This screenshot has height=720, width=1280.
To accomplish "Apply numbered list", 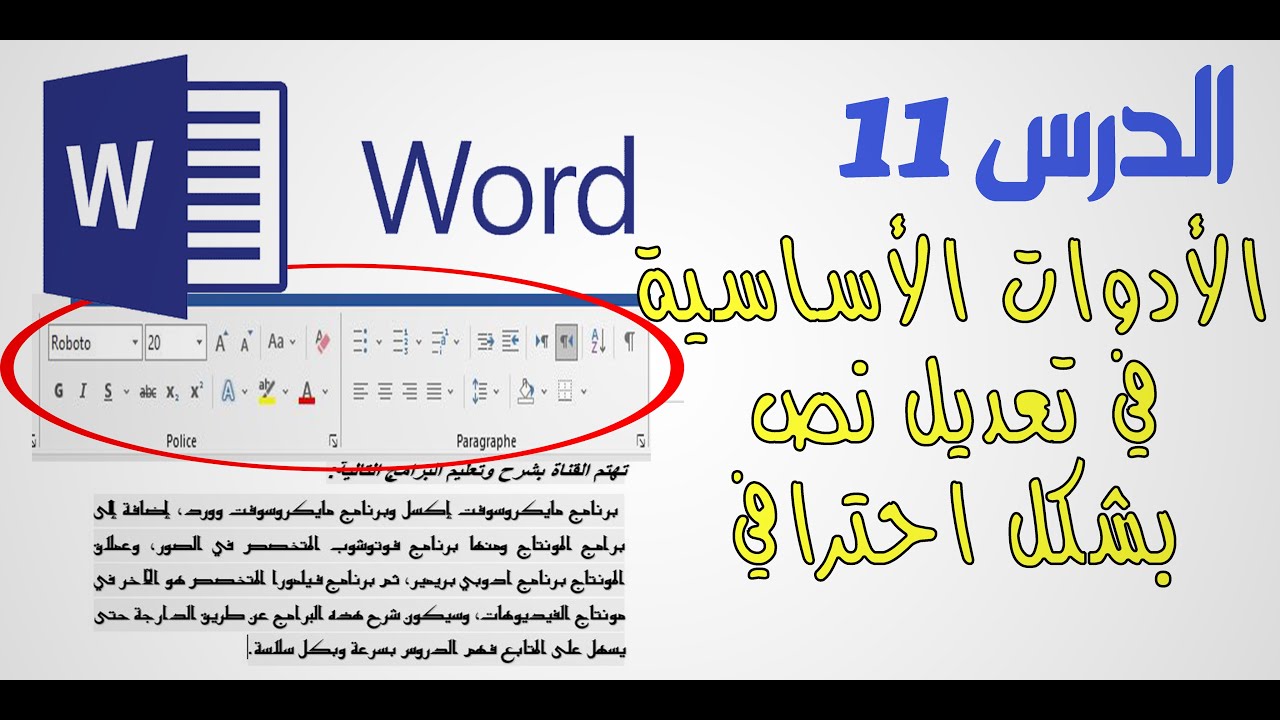I will [400, 343].
